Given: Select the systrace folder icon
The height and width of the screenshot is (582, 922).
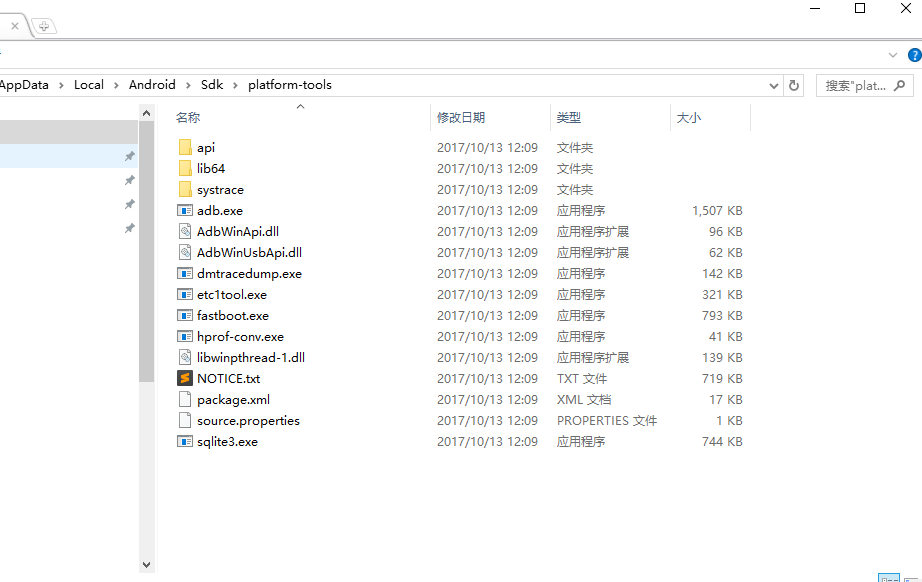Looking at the screenshot, I should tap(185, 189).
